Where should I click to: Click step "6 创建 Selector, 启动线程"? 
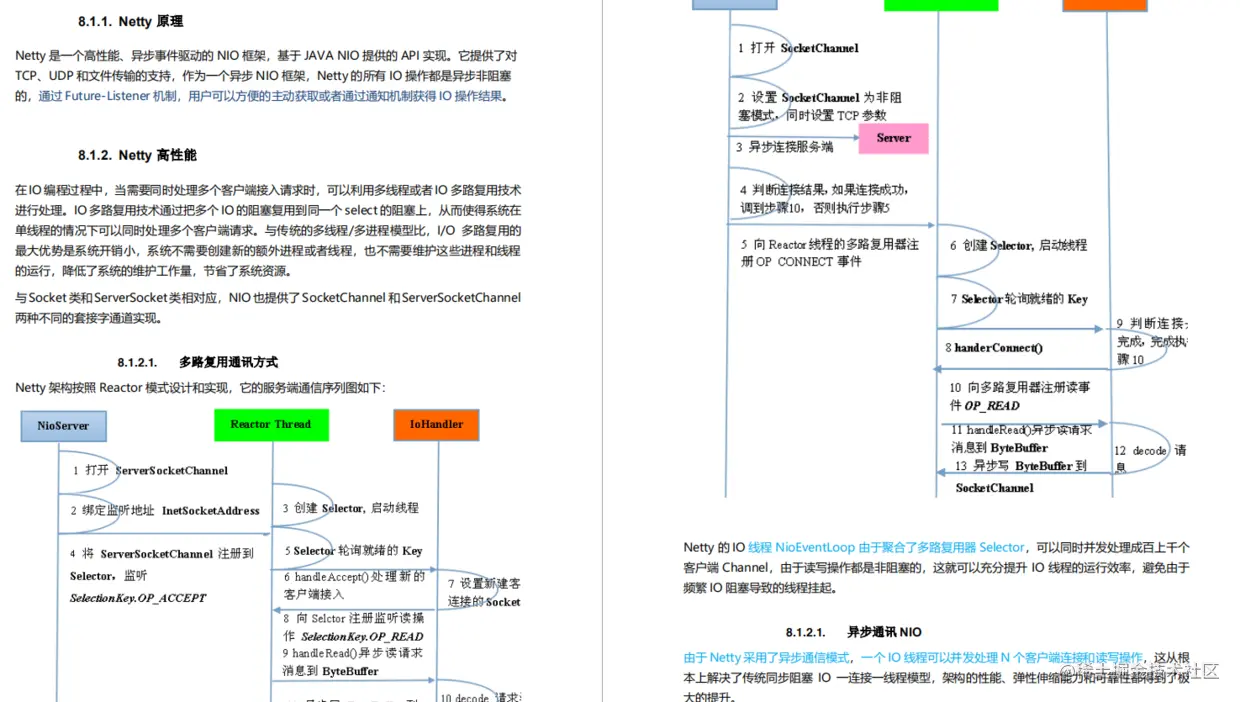(x=1018, y=245)
